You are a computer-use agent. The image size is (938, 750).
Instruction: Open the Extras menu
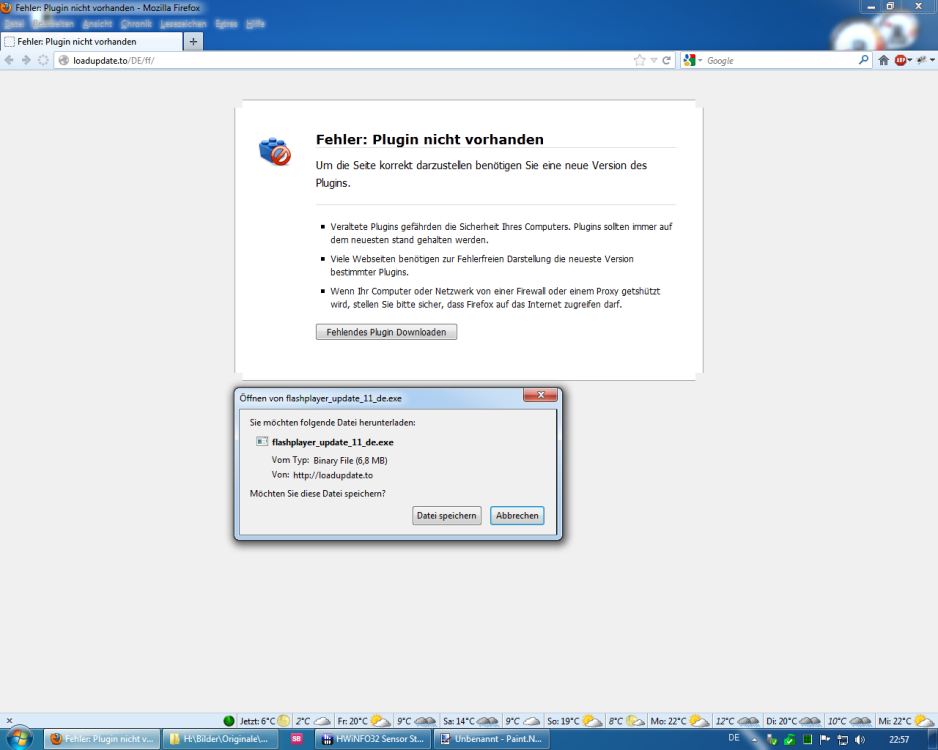point(226,24)
